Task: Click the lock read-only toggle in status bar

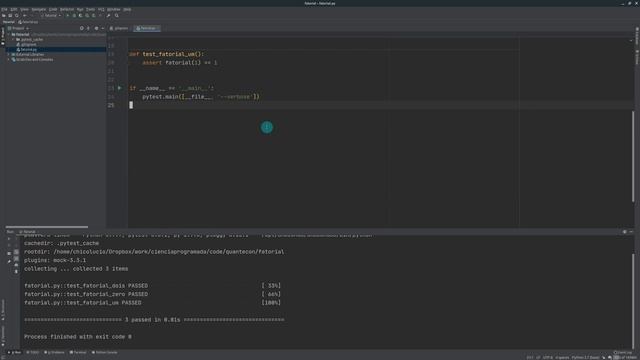Action: (x=604, y=358)
